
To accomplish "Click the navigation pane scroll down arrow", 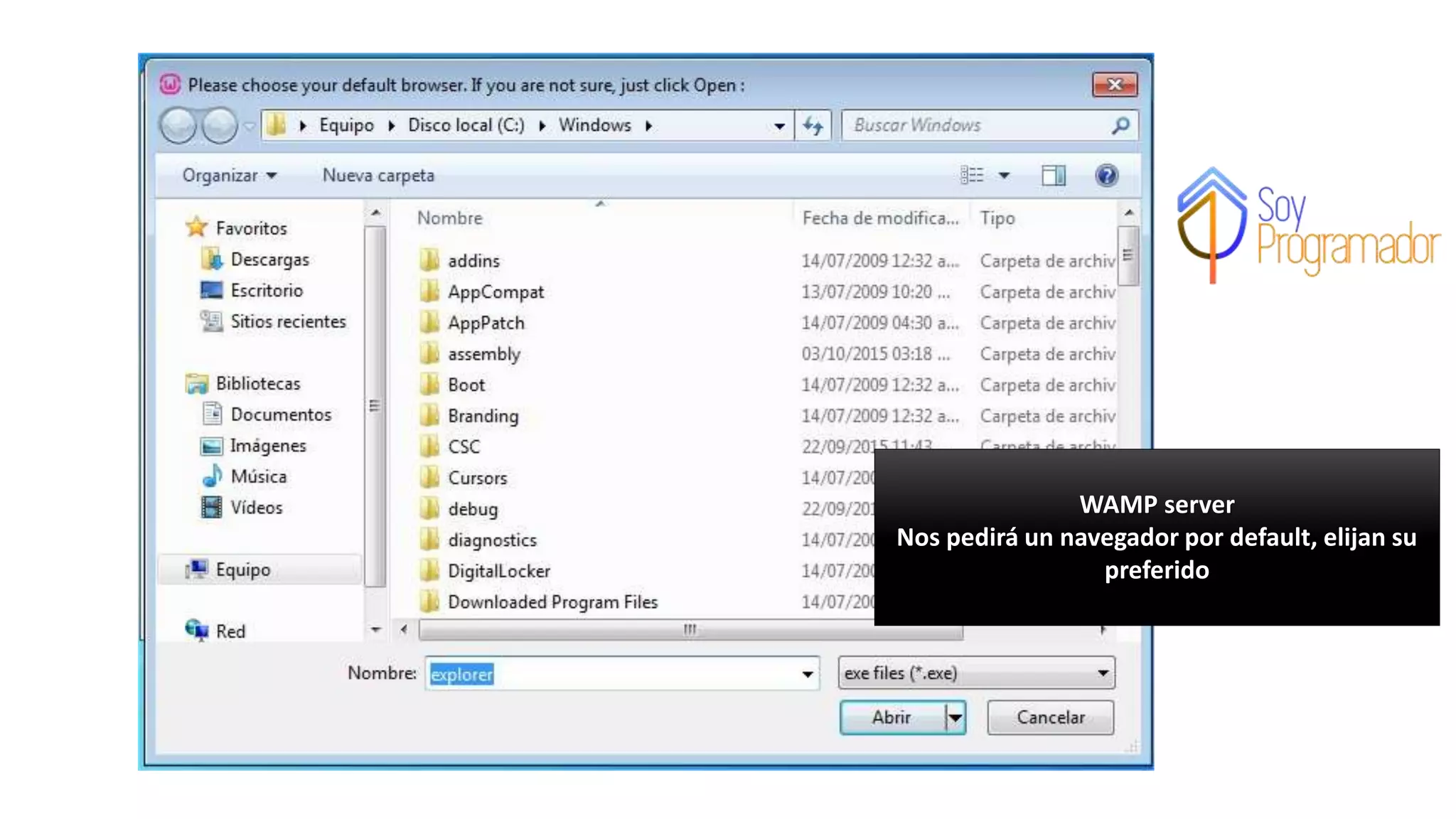I will point(375,630).
